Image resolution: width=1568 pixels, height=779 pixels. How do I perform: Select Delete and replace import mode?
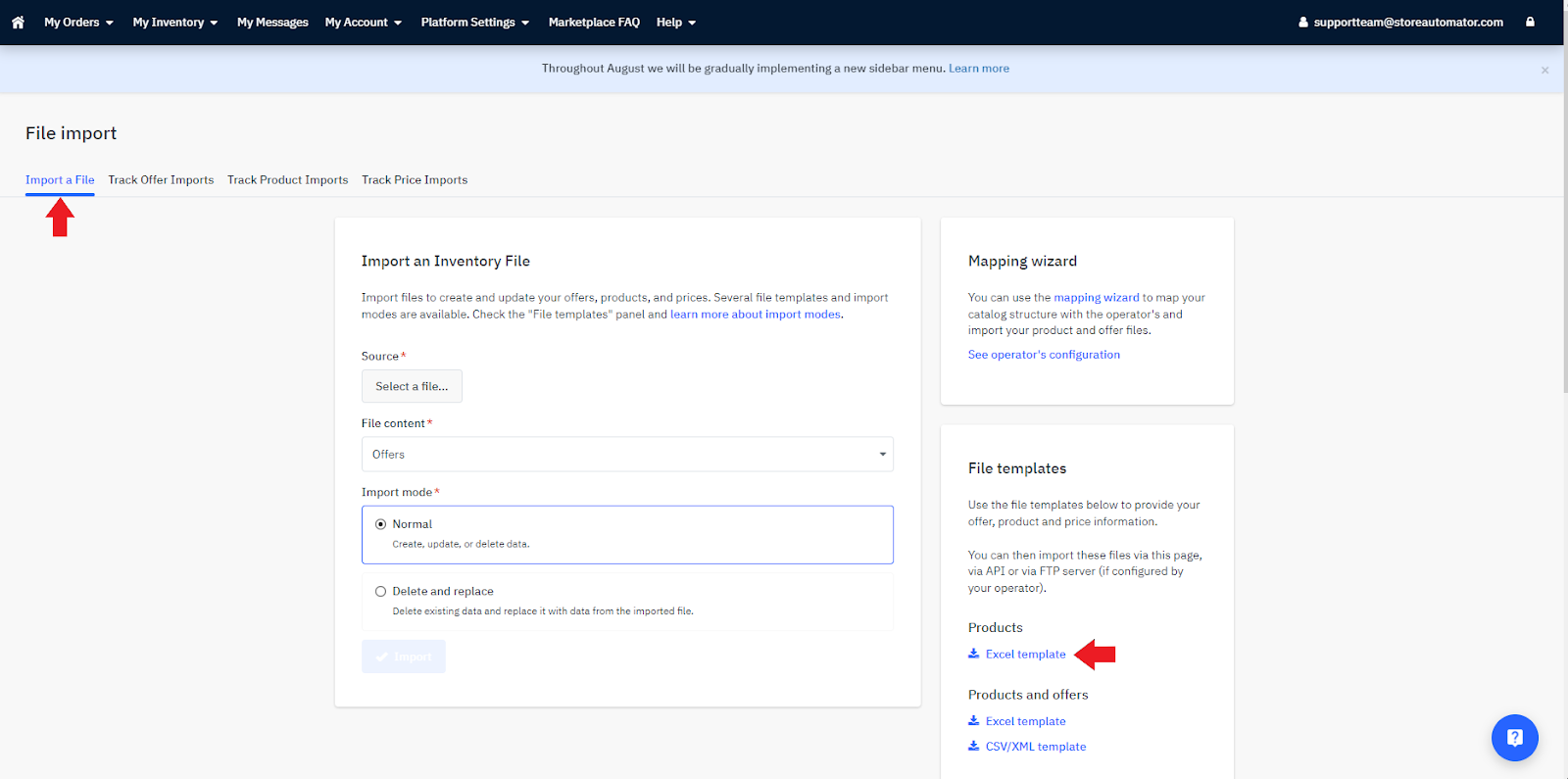click(x=380, y=592)
